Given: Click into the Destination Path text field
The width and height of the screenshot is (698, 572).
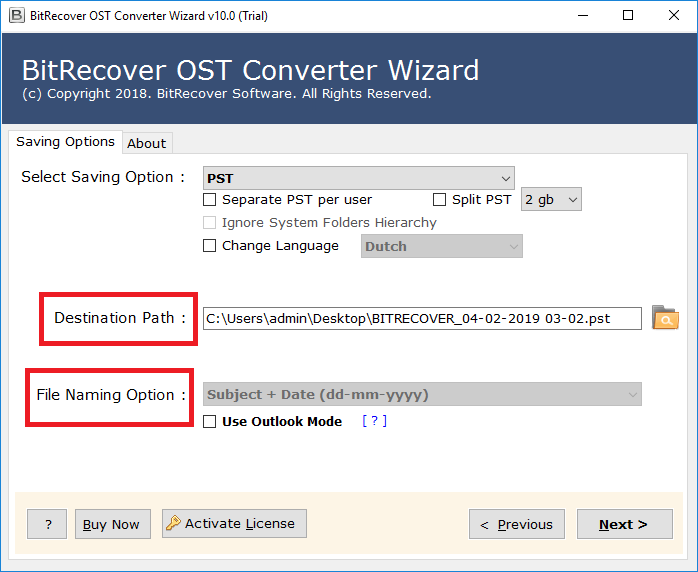Looking at the screenshot, I should pyautogui.click(x=422, y=318).
